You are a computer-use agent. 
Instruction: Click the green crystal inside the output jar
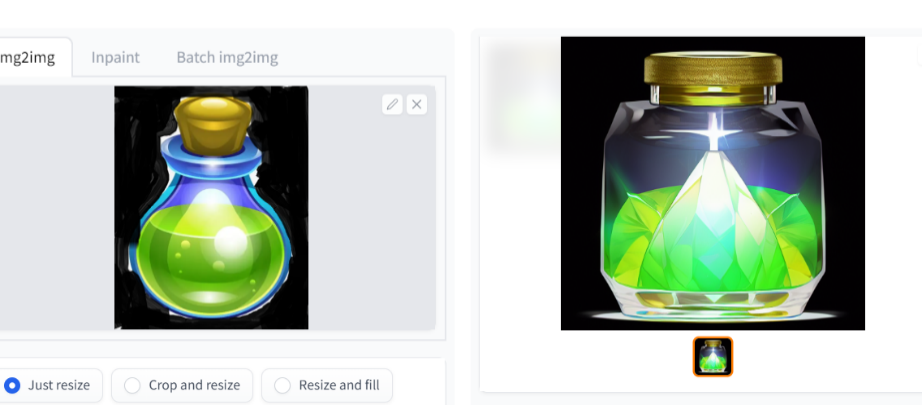pyautogui.click(x=713, y=235)
